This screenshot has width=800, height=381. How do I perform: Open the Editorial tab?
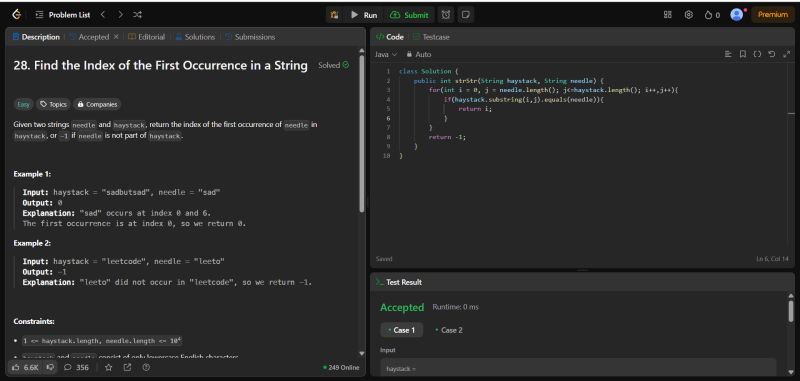146,37
